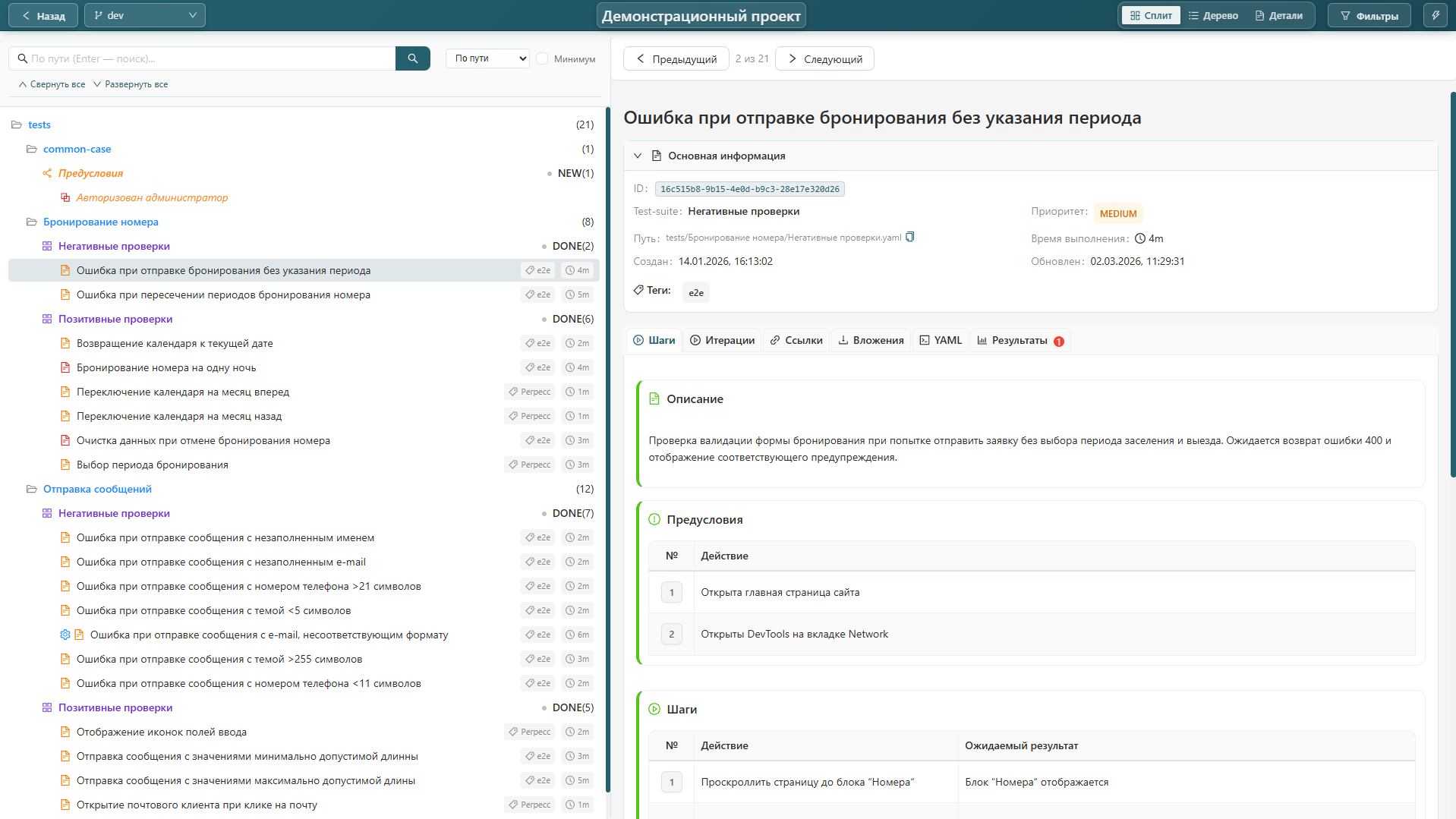Open the dev branch dropdown
This screenshot has height=819, width=1456.
[x=144, y=15]
